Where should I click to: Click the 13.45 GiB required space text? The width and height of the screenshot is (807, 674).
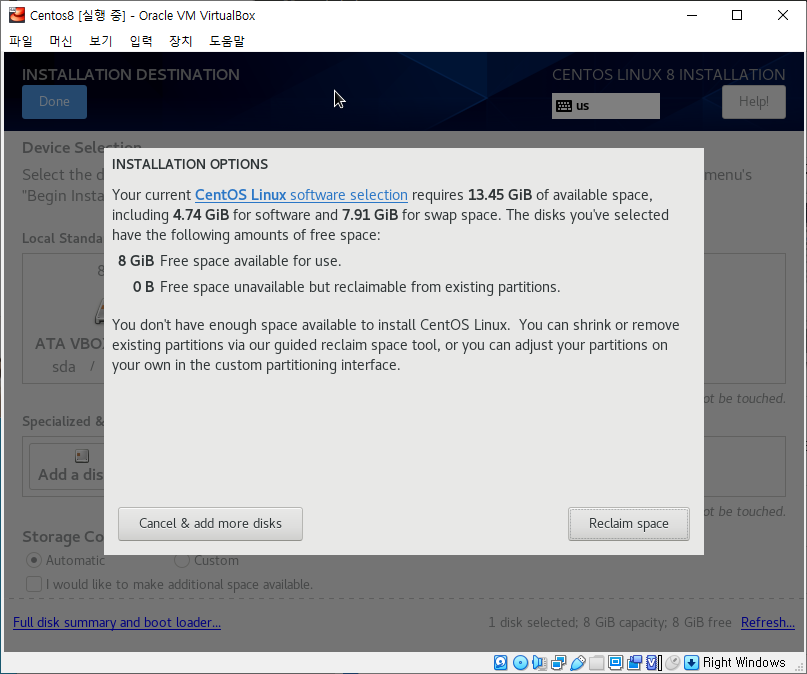click(x=500, y=195)
